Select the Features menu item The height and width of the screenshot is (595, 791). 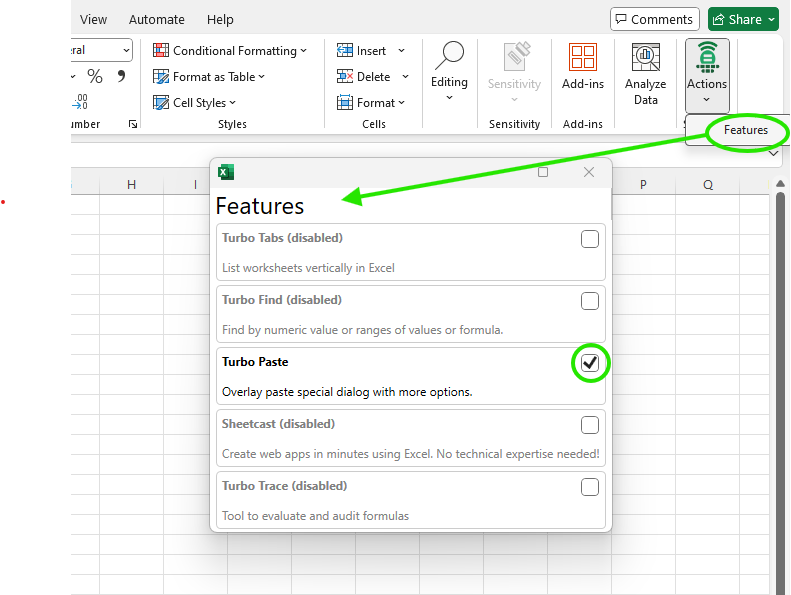click(x=746, y=130)
